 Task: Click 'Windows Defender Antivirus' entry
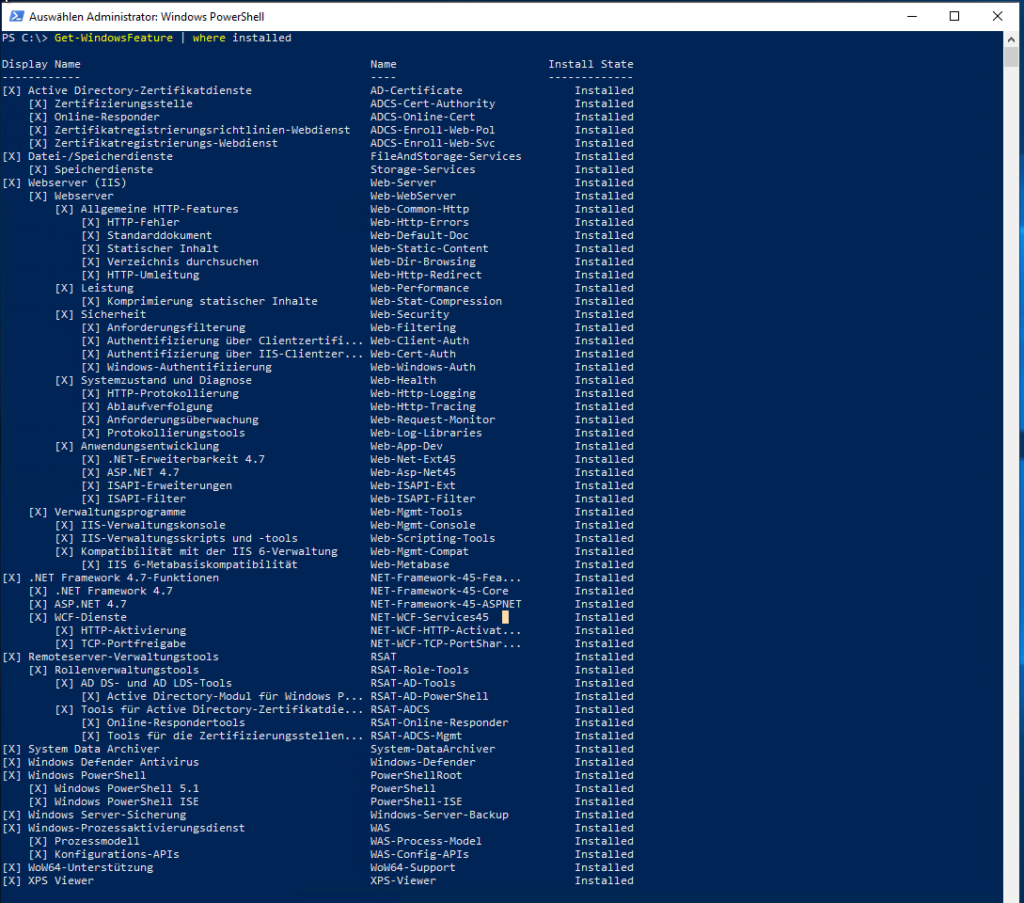pyautogui.click(x=114, y=762)
